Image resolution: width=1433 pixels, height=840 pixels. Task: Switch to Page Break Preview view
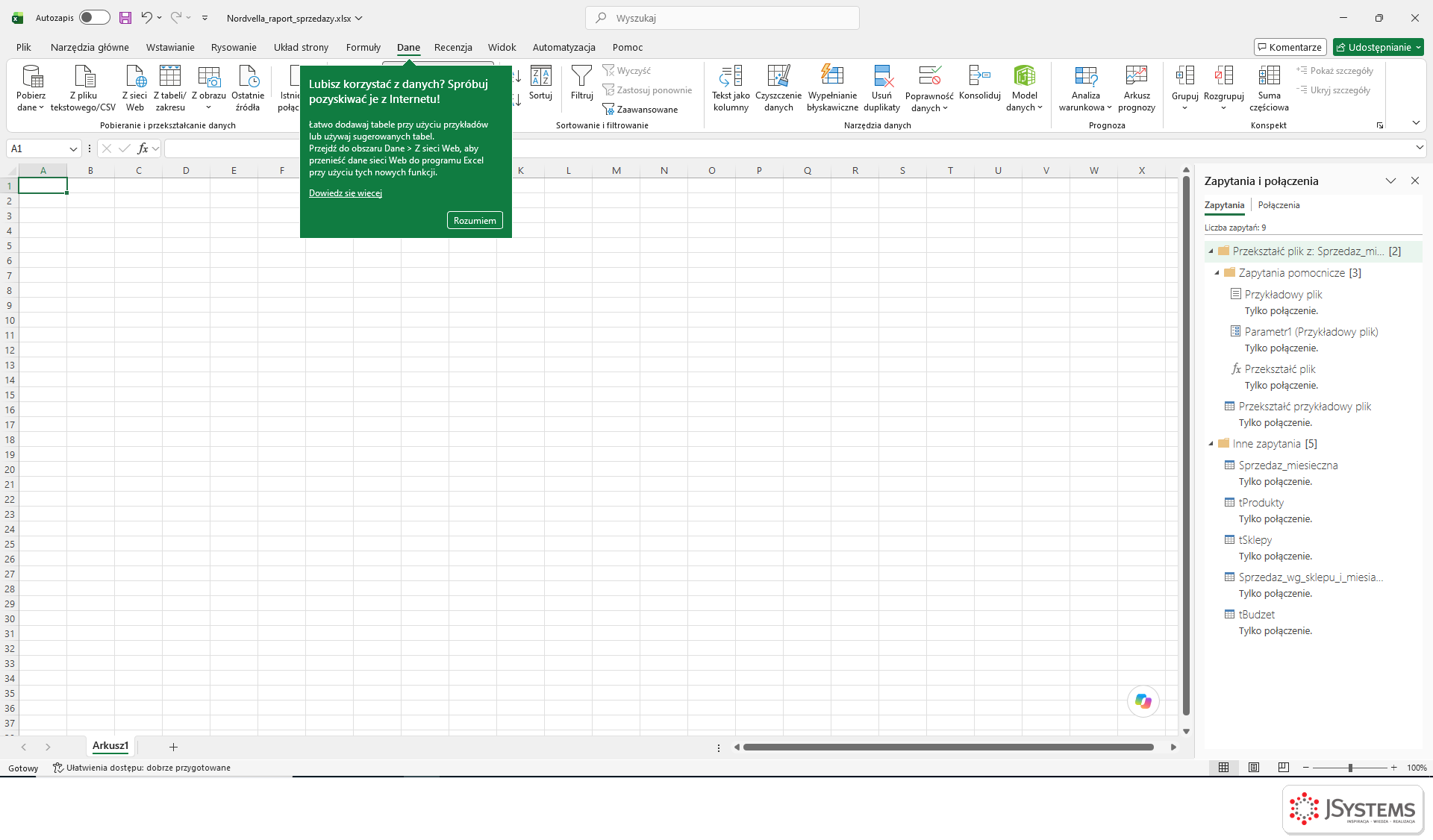pos(1284,768)
